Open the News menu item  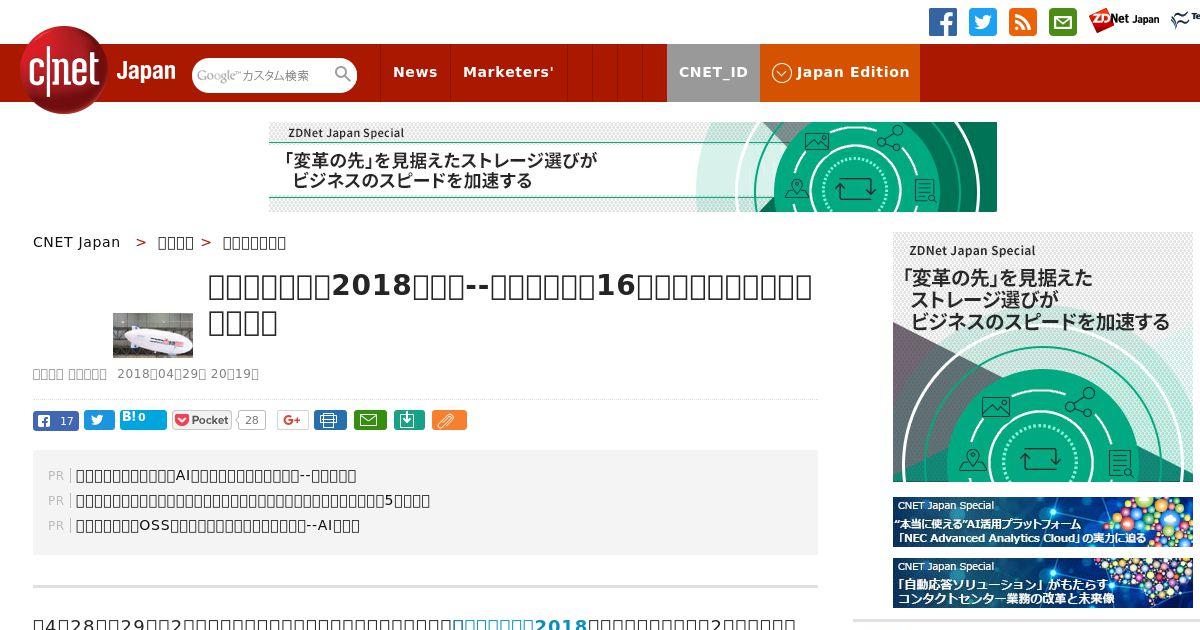click(x=415, y=72)
